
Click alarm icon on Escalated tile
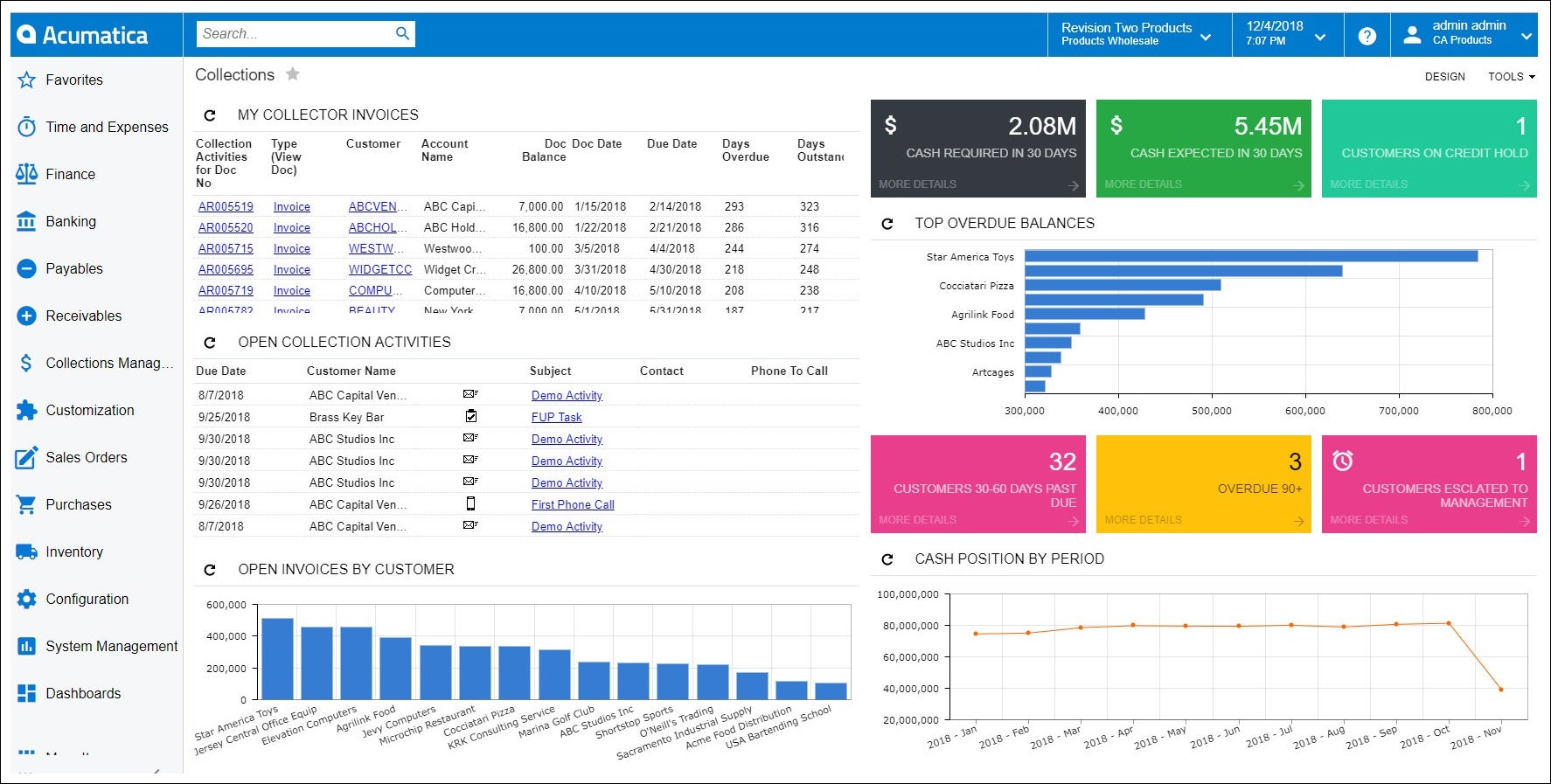point(1343,460)
